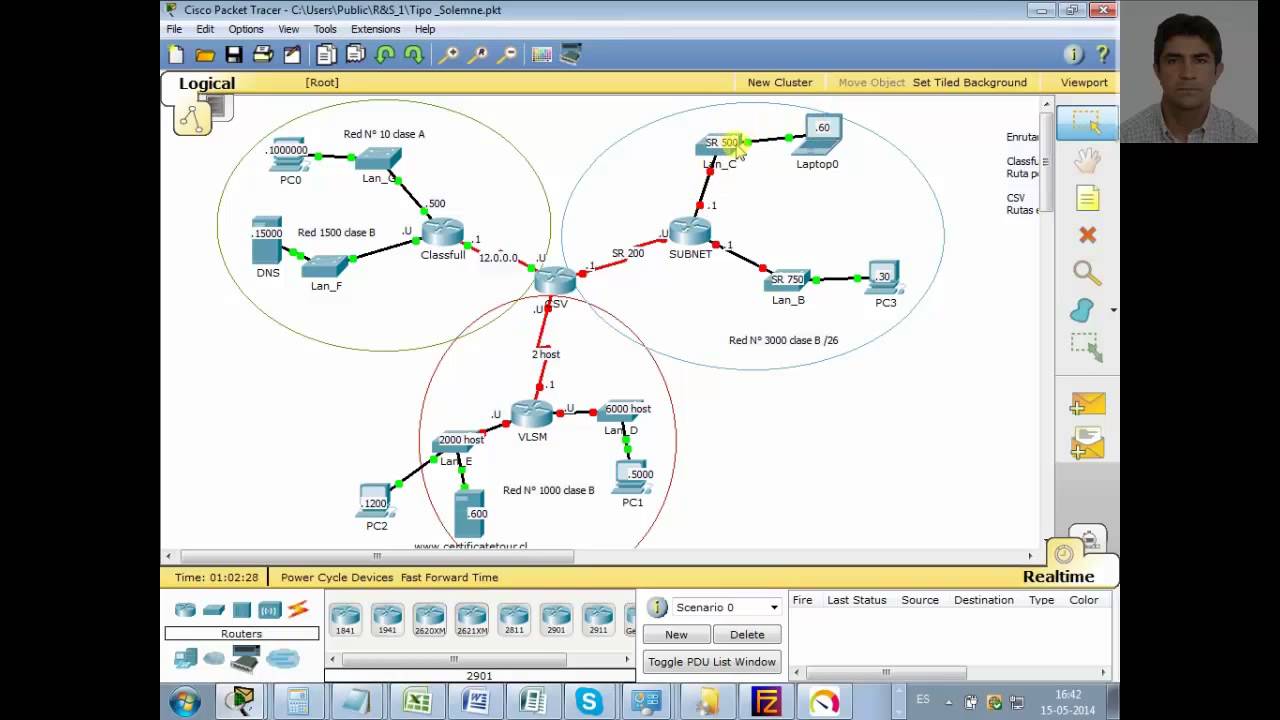Image resolution: width=1280 pixels, height=720 pixels.
Task: Pick the Resize Shape tool
Action: coord(1087,347)
